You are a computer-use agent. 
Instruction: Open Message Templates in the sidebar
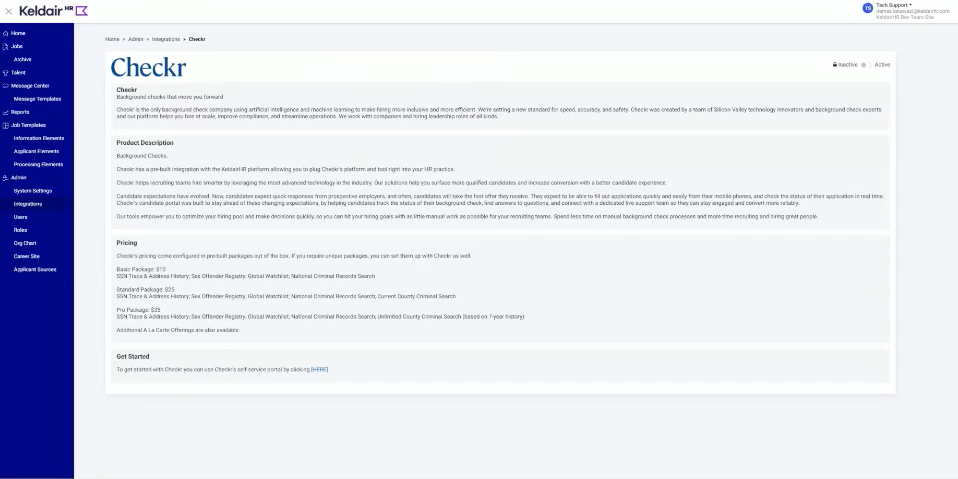pos(37,99)
